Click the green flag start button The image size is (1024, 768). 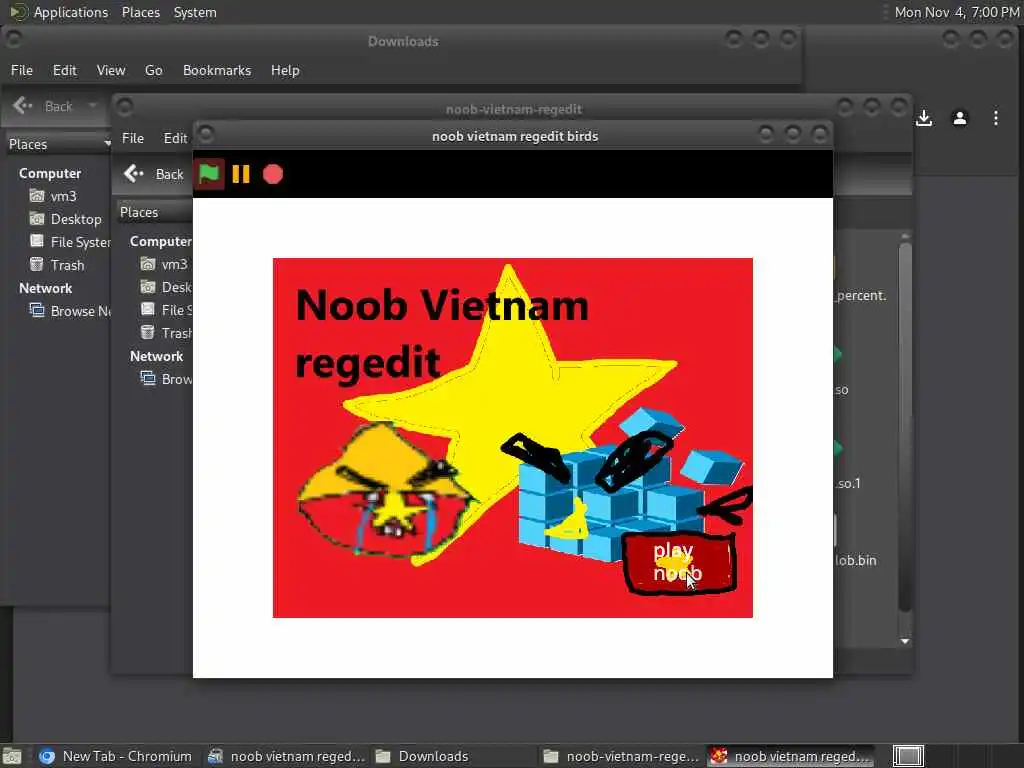(x=209, y=174)
